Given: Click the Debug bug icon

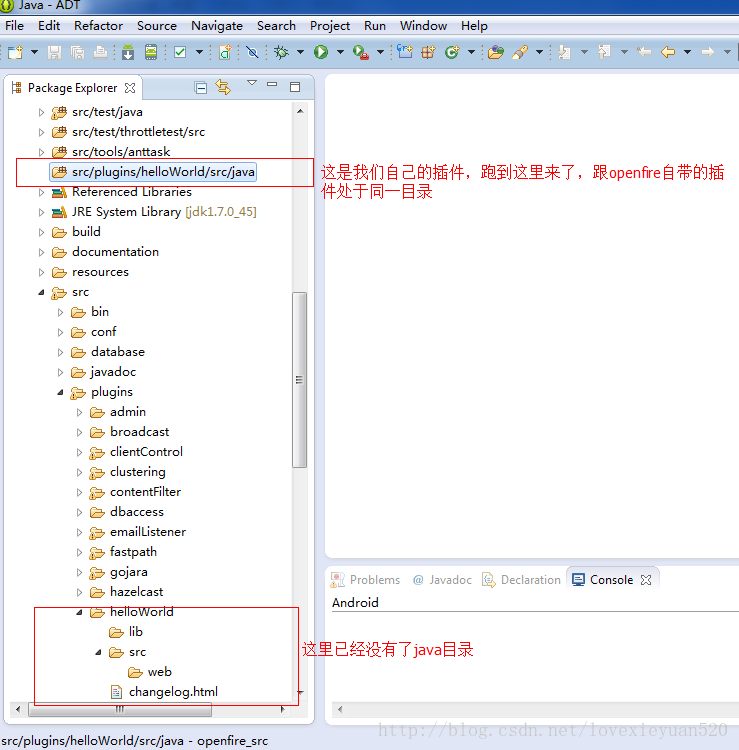Looking at the screenshot, I should (x=281, y=52).
